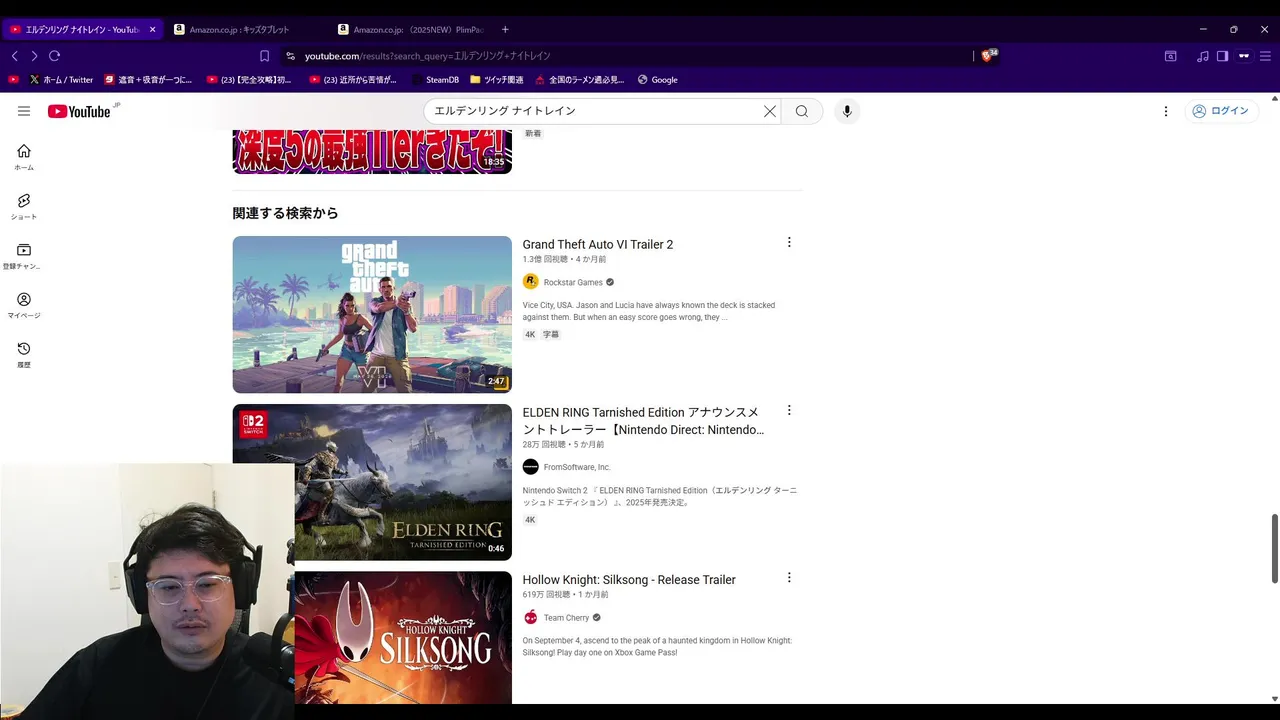Image resolution: width=1280 pixels, height=720 pixels.
Task: Open ショート in the YouTube sidebar
Action: point(24,207)
